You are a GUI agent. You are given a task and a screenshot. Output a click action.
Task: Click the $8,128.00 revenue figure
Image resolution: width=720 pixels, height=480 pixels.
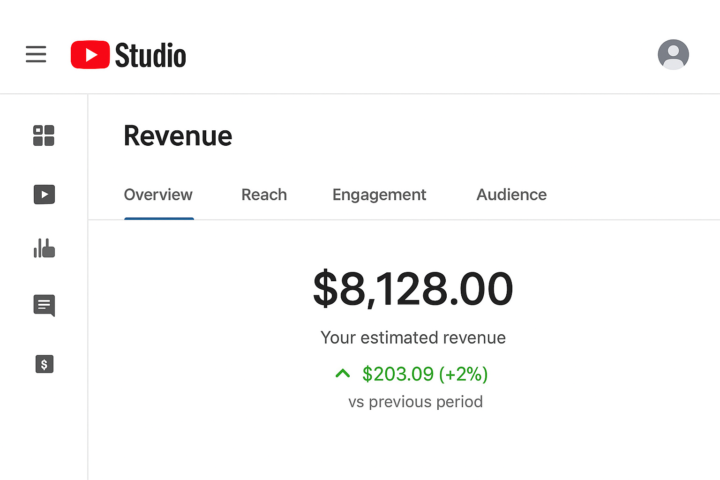click(413, 289)
